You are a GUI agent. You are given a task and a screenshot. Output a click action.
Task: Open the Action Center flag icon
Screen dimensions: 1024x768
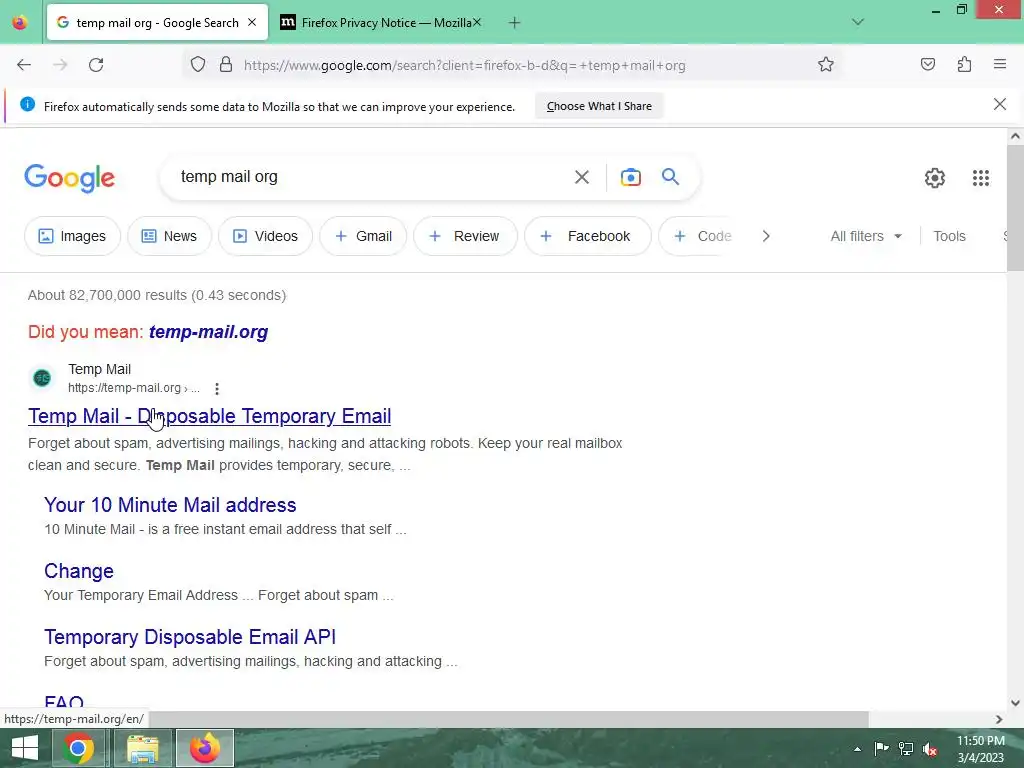(881, 748)
